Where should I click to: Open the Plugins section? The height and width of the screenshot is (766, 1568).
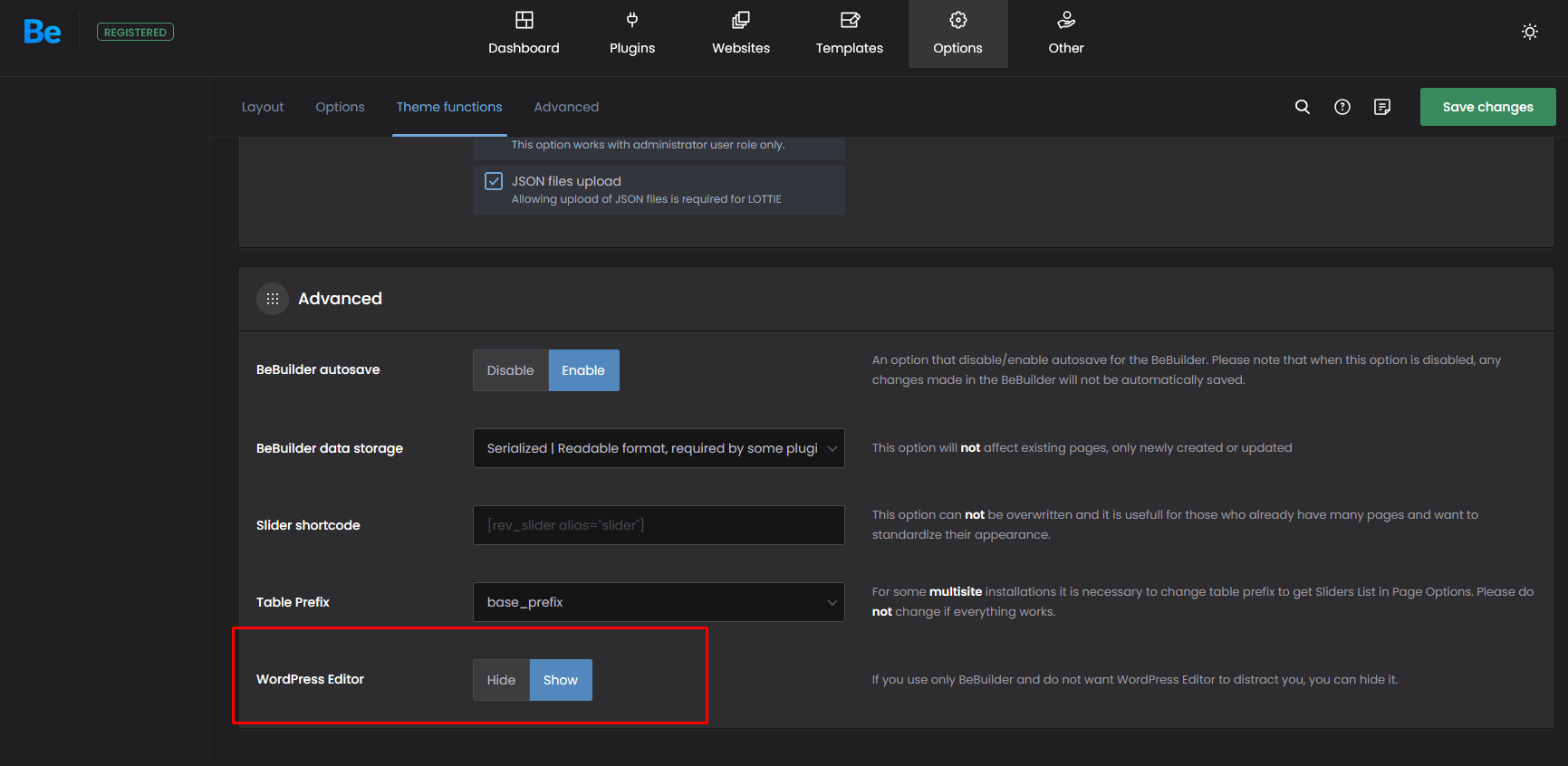tap(632, 34)
